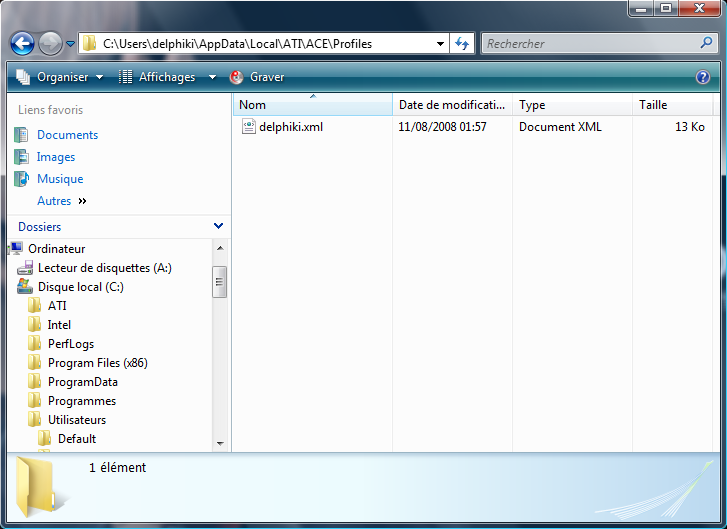Open the Affichages views menu
Screen dimensions: 727x529
(x=167, y=77)
